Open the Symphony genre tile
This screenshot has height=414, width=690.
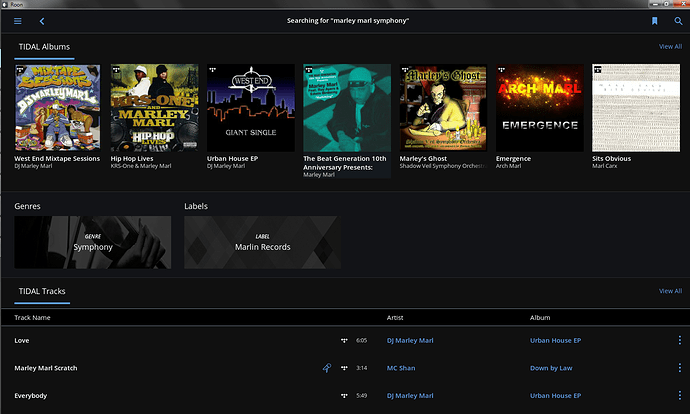click(93, 242)
